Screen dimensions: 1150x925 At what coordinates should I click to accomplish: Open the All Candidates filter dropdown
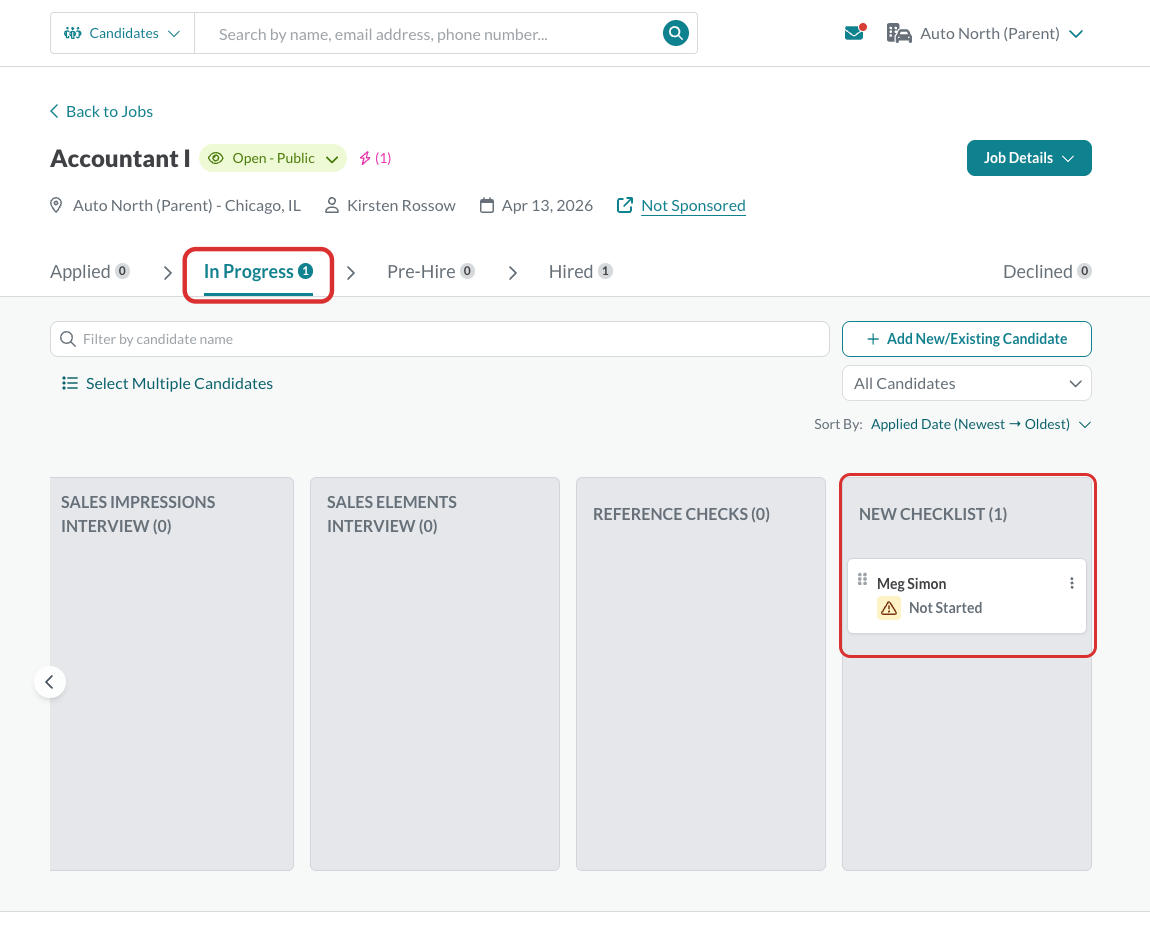(x=967, y=384)
